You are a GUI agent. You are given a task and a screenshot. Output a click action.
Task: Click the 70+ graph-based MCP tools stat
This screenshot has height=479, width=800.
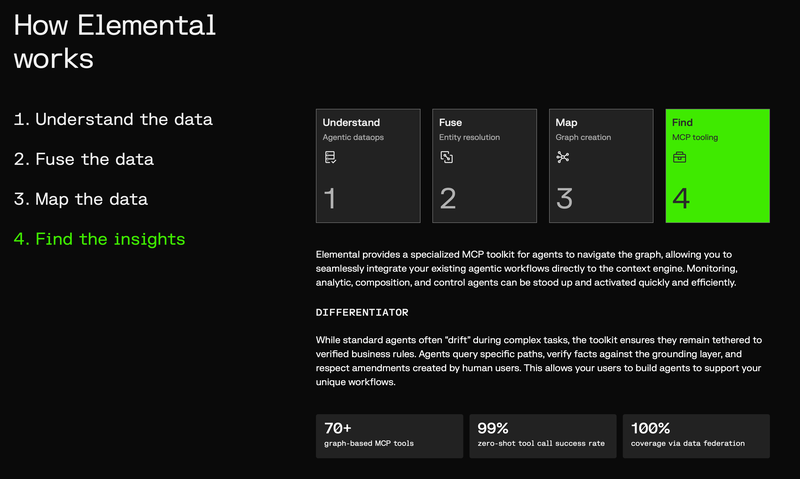389,436
